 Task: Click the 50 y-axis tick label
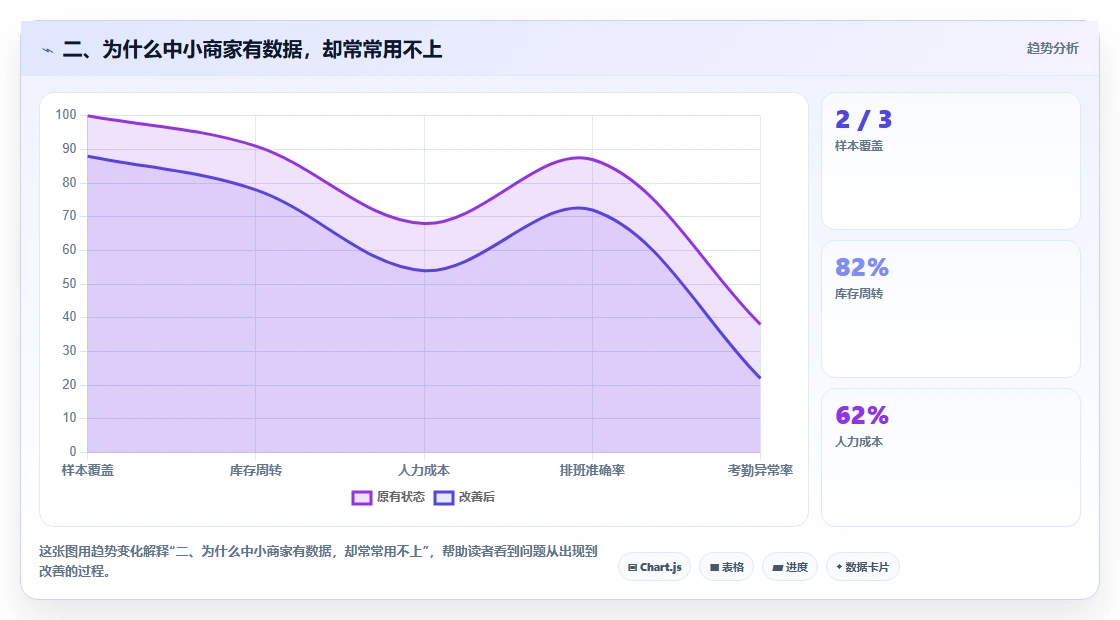[x=69, y=284]
